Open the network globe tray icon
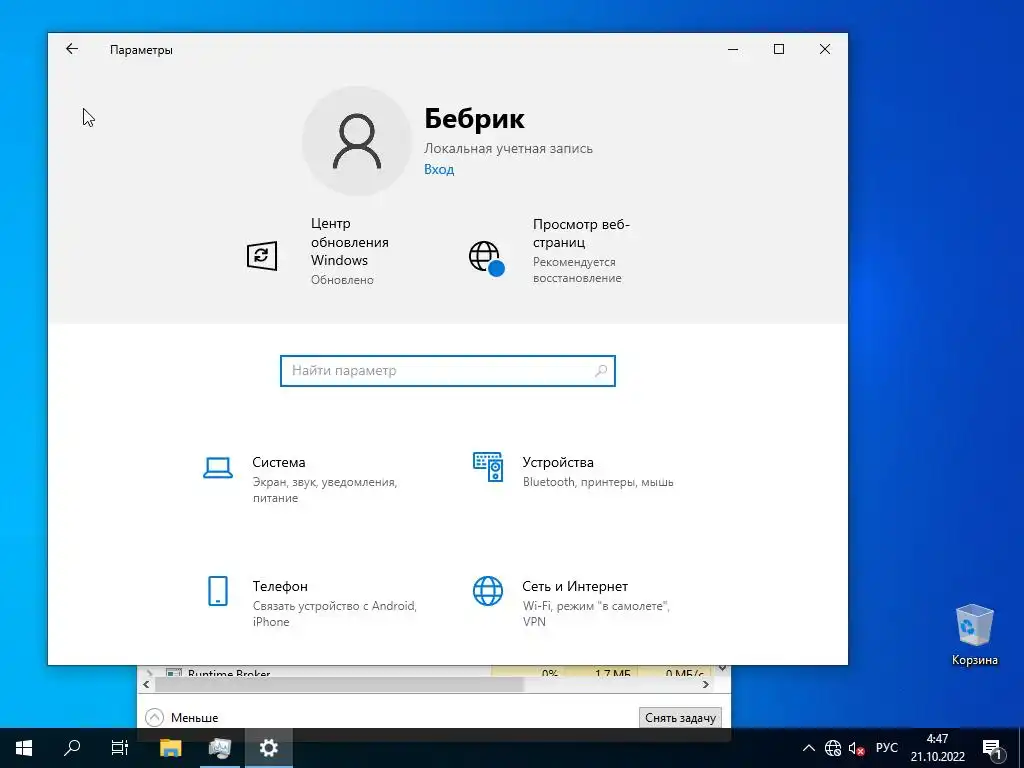 coord(833,748)
